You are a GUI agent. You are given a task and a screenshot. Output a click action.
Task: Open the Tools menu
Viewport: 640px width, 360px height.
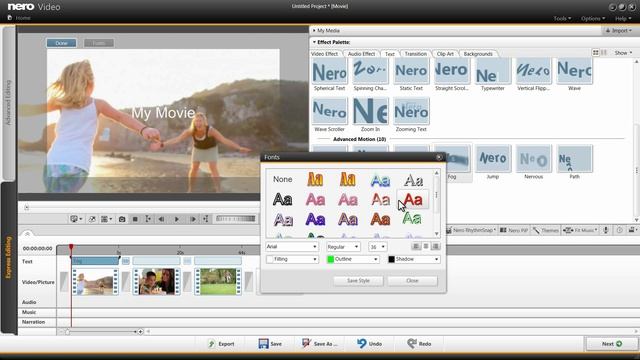pos(562,18)
